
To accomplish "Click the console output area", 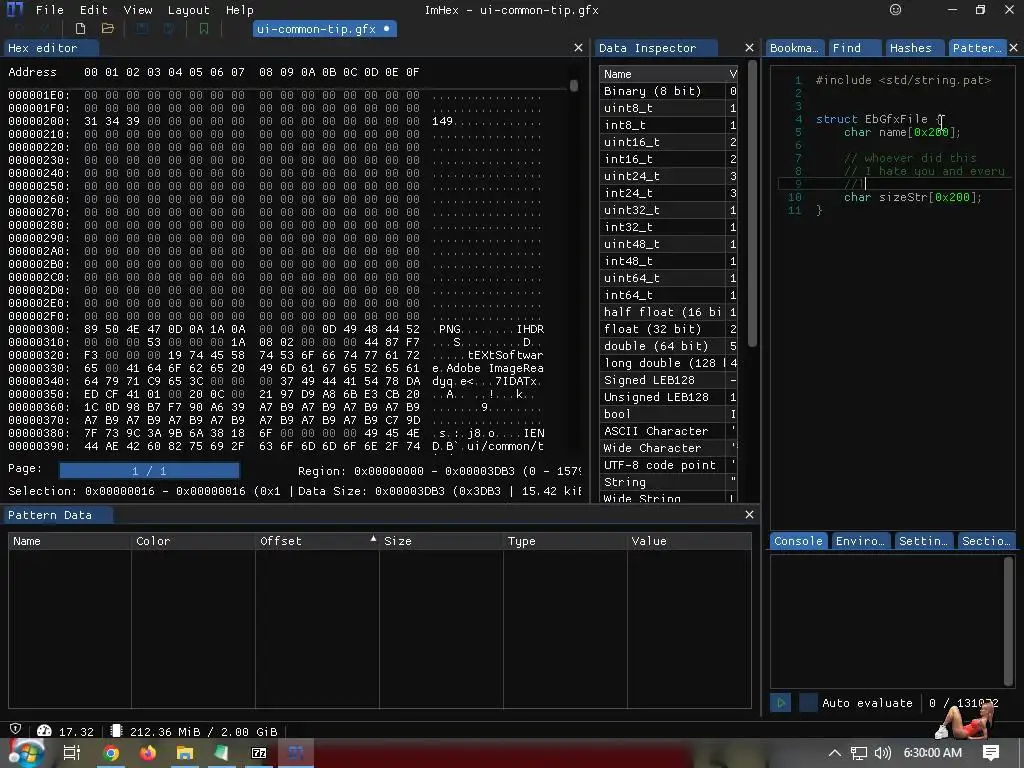I will 889,620.
